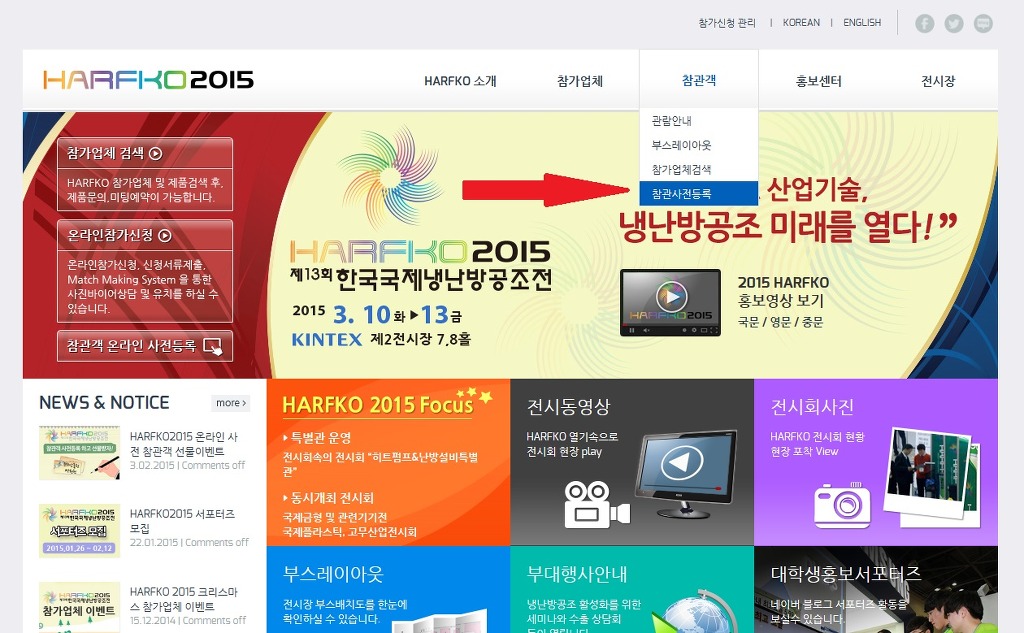Viewport: 1024px width, 633px height.
Task: Open the 참가업체 이벤트 news thumbnail
Action: [79, 608]
